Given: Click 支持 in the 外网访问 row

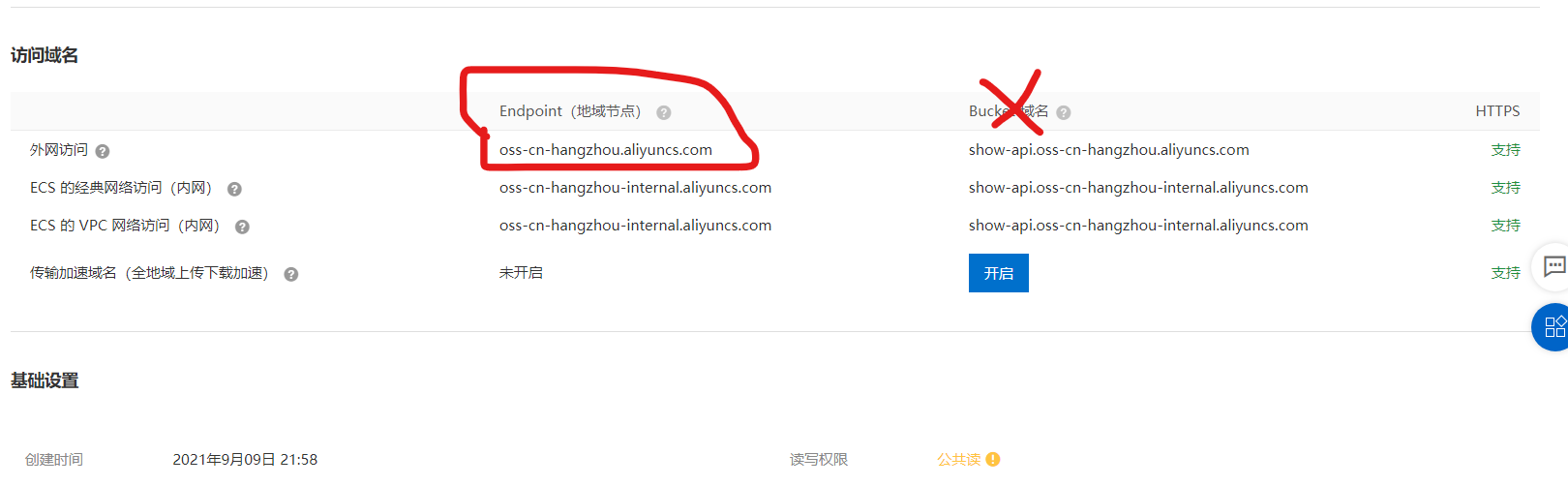Looking at the screenshot, I should coord(1505,150).
